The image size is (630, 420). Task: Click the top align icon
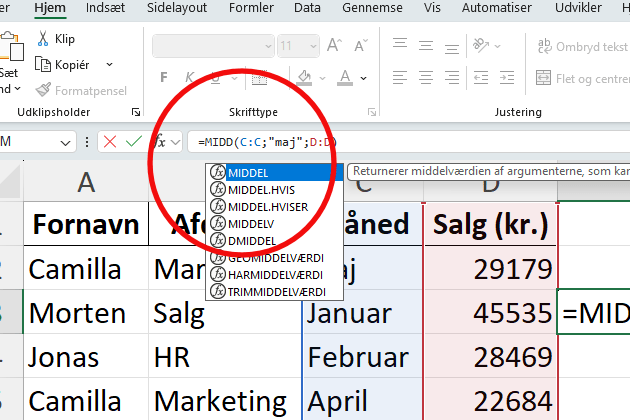[400, 45]
